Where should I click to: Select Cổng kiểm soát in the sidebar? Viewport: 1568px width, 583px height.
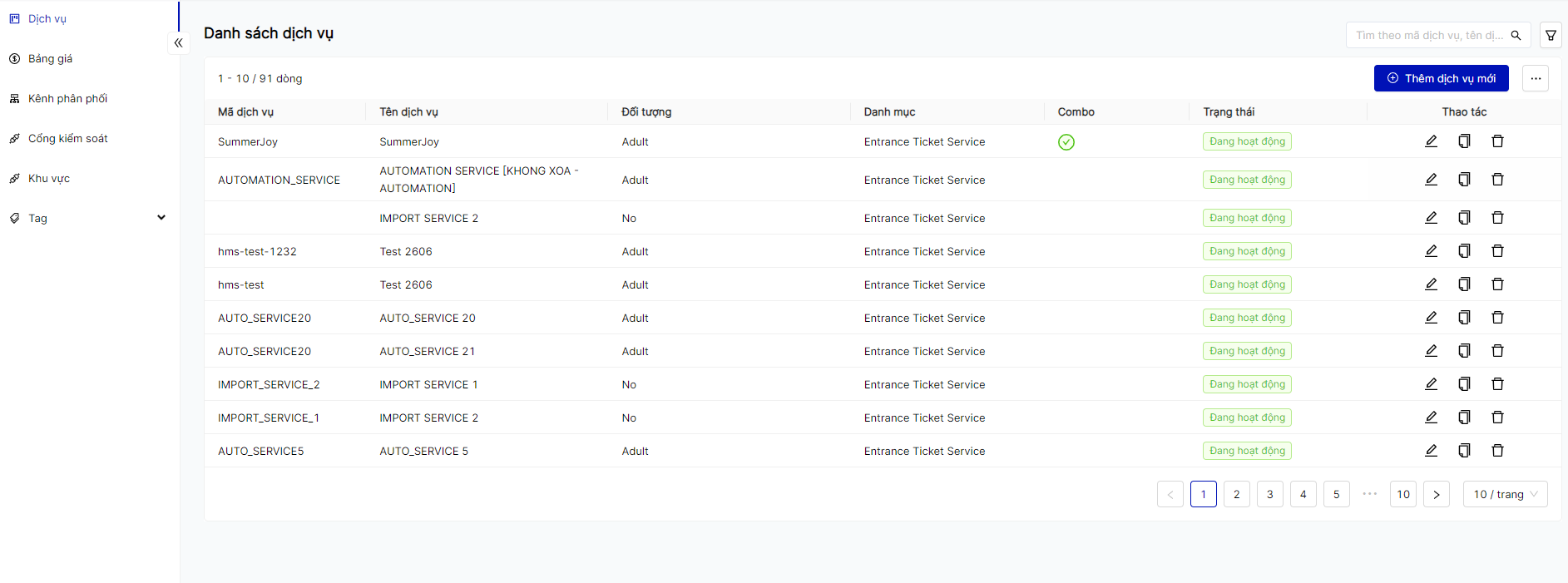(67, 138)
